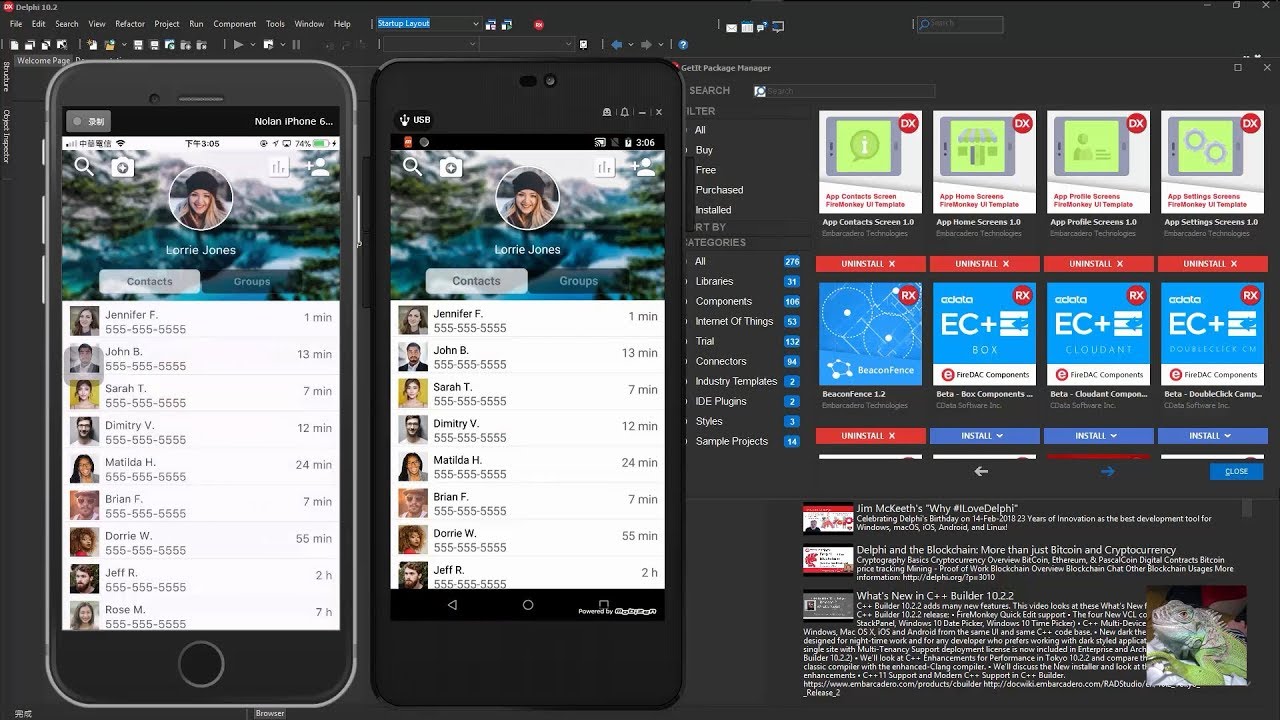Image resolution: width=1280 pixels, height=720 pixels.
Task: Tap Dimitry V. contact on Android preview
Action: [x=528, y=430]
